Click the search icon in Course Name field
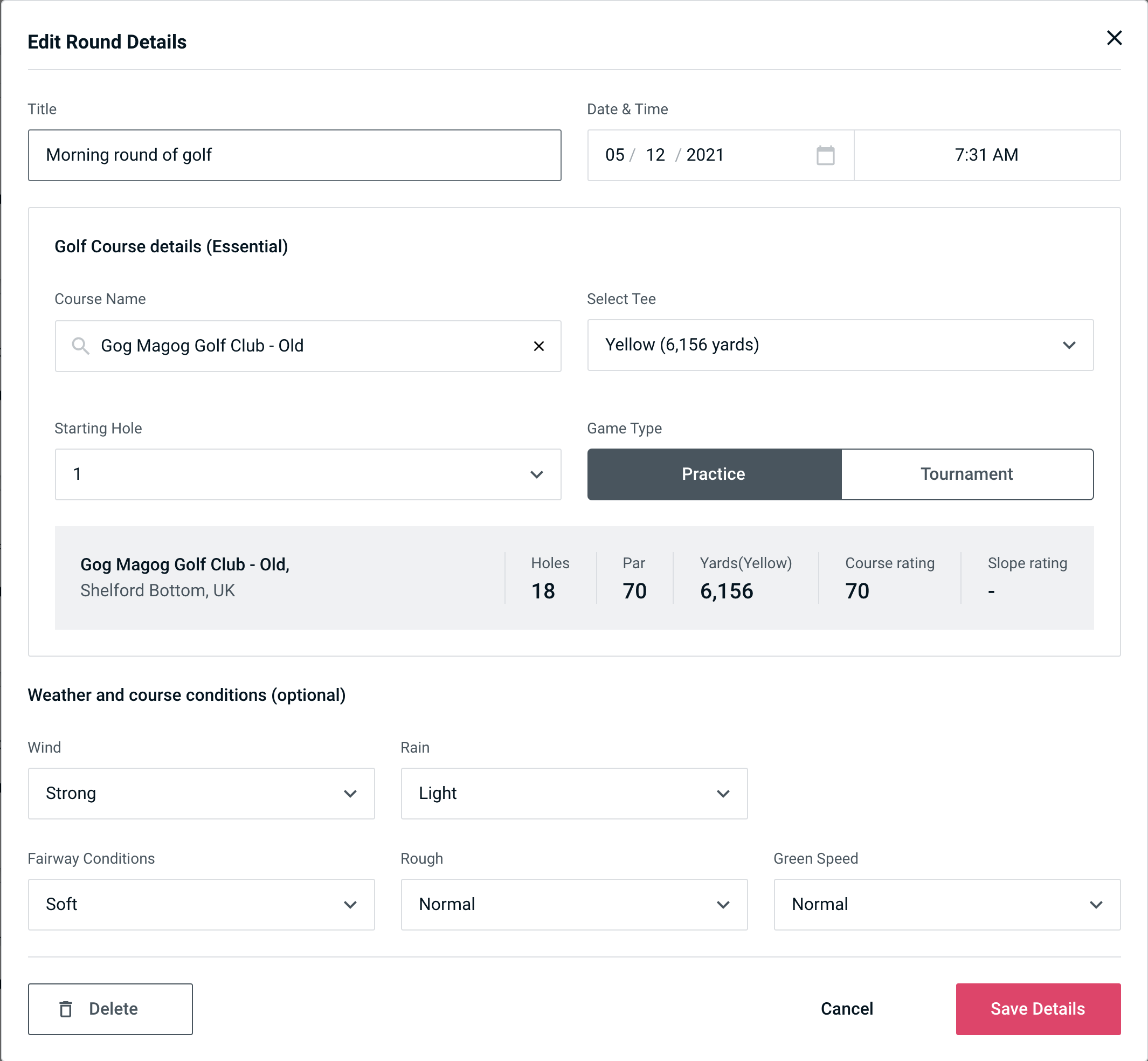Screen dimensions: 1148x1061 (80, 346)
